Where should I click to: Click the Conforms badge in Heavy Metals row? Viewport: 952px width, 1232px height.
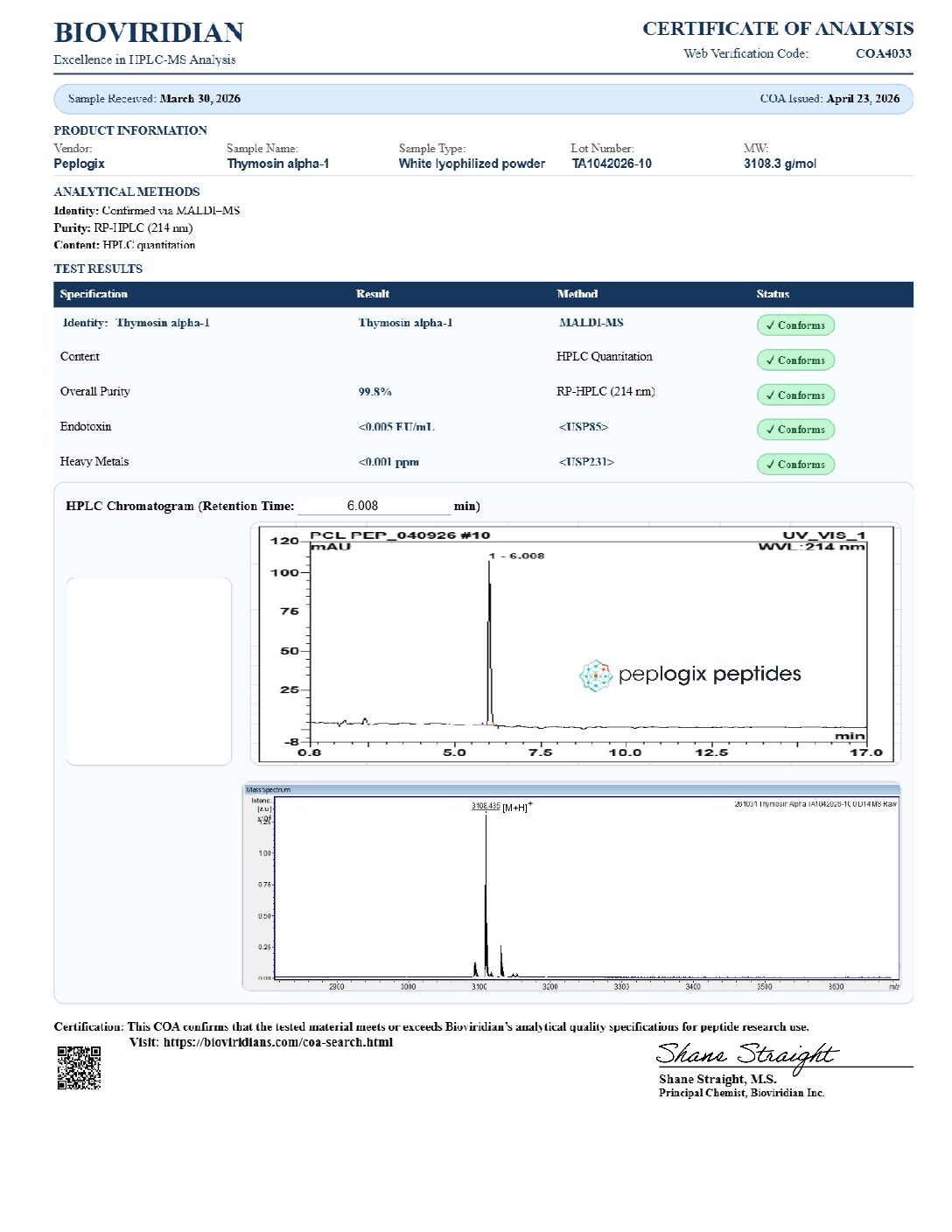[795, 465]
